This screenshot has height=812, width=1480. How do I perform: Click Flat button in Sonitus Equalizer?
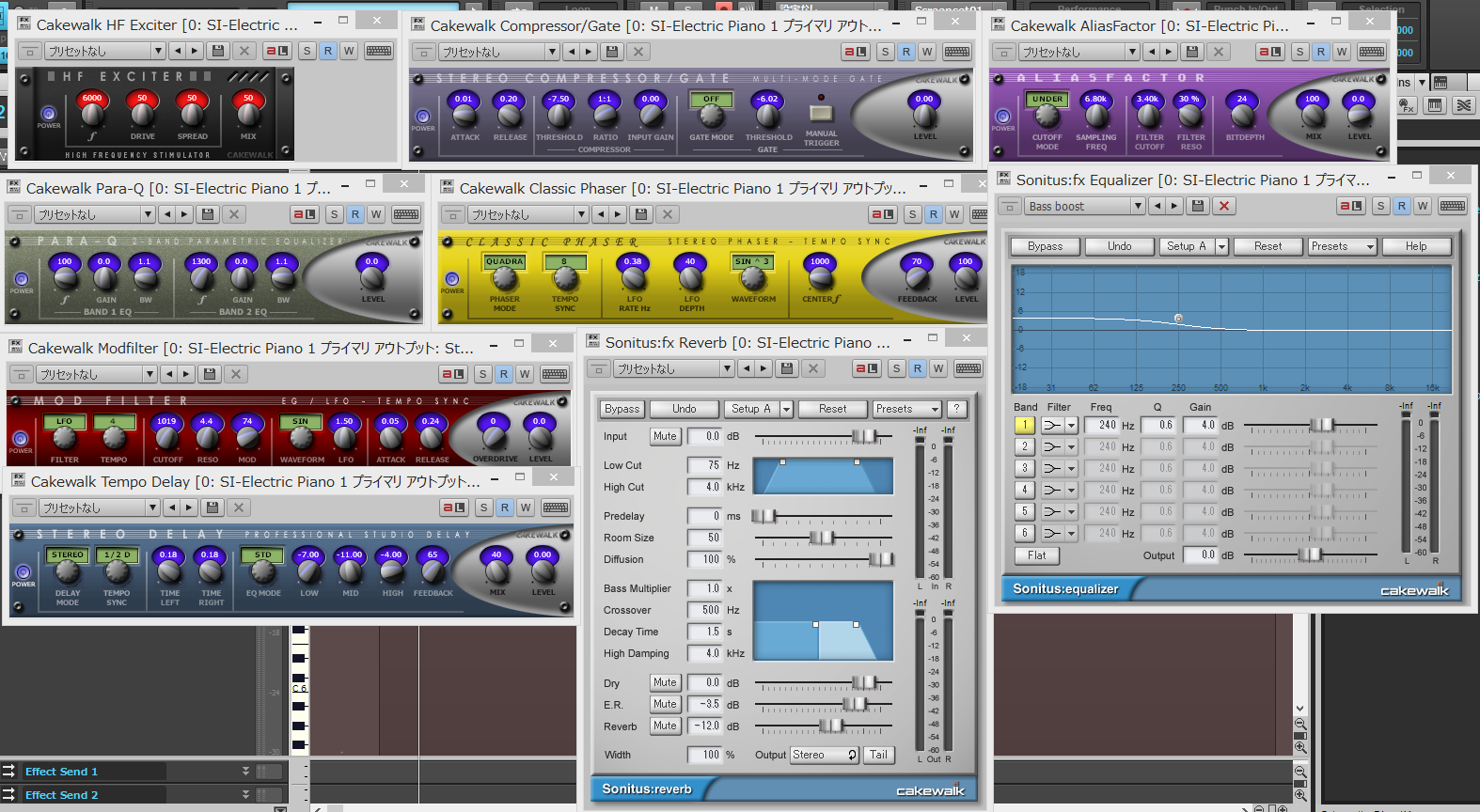coord(1037,555)
